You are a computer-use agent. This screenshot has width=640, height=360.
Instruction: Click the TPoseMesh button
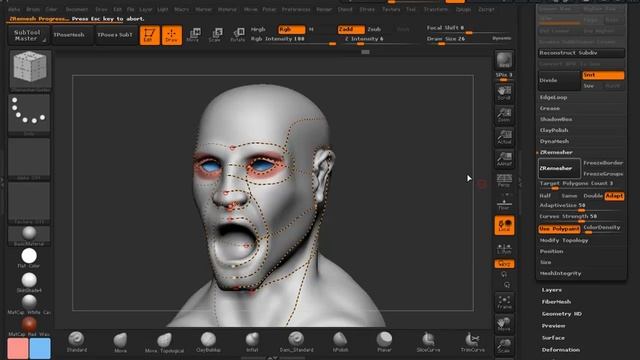click(x=71, y=35)
